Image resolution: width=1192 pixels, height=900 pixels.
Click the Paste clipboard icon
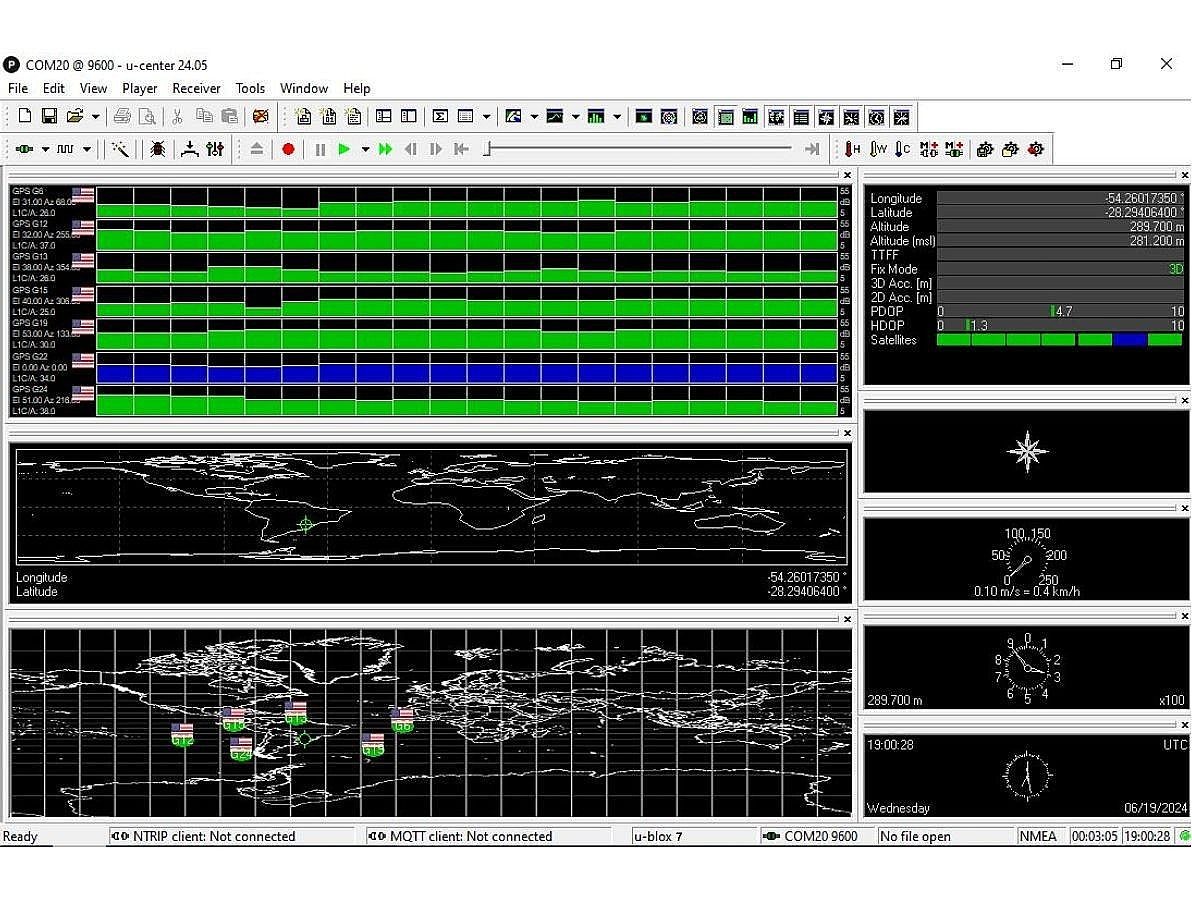click(x=230, y=116)
